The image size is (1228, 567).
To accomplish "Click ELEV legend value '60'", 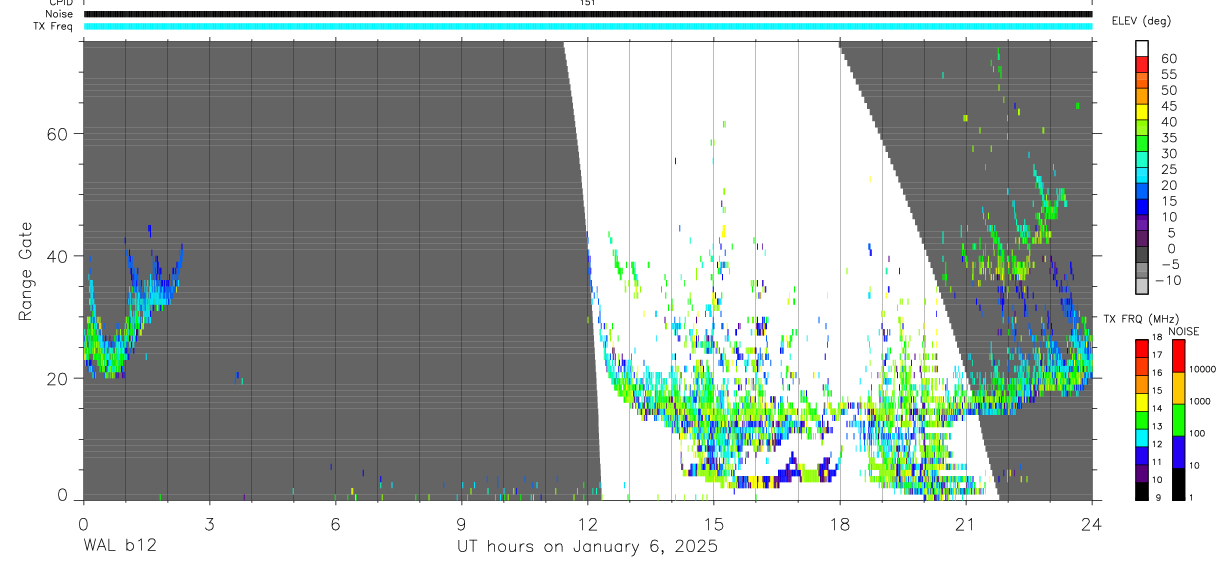I will coord(1169,59).
